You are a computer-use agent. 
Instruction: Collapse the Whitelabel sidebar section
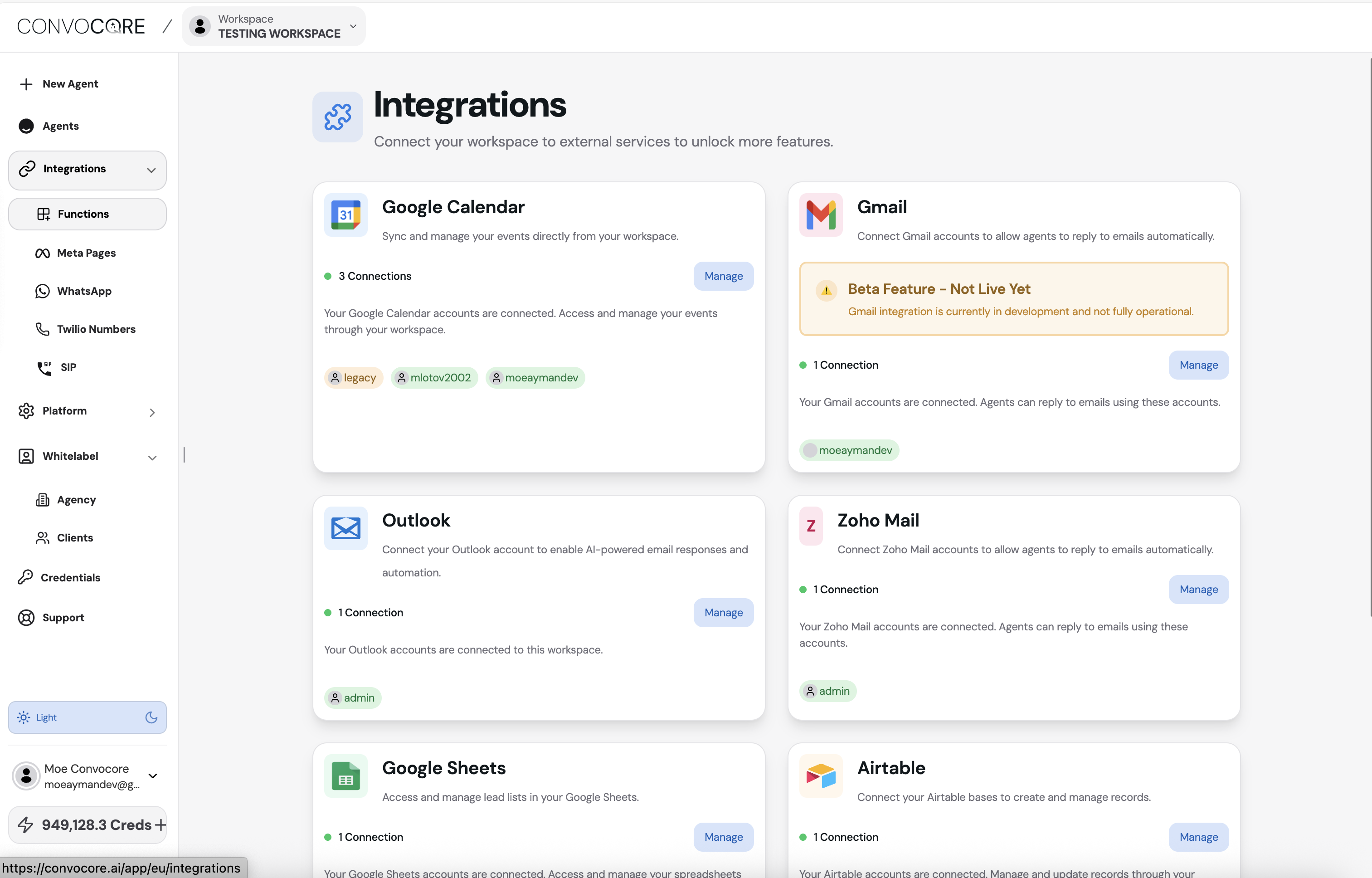point(151,457)
